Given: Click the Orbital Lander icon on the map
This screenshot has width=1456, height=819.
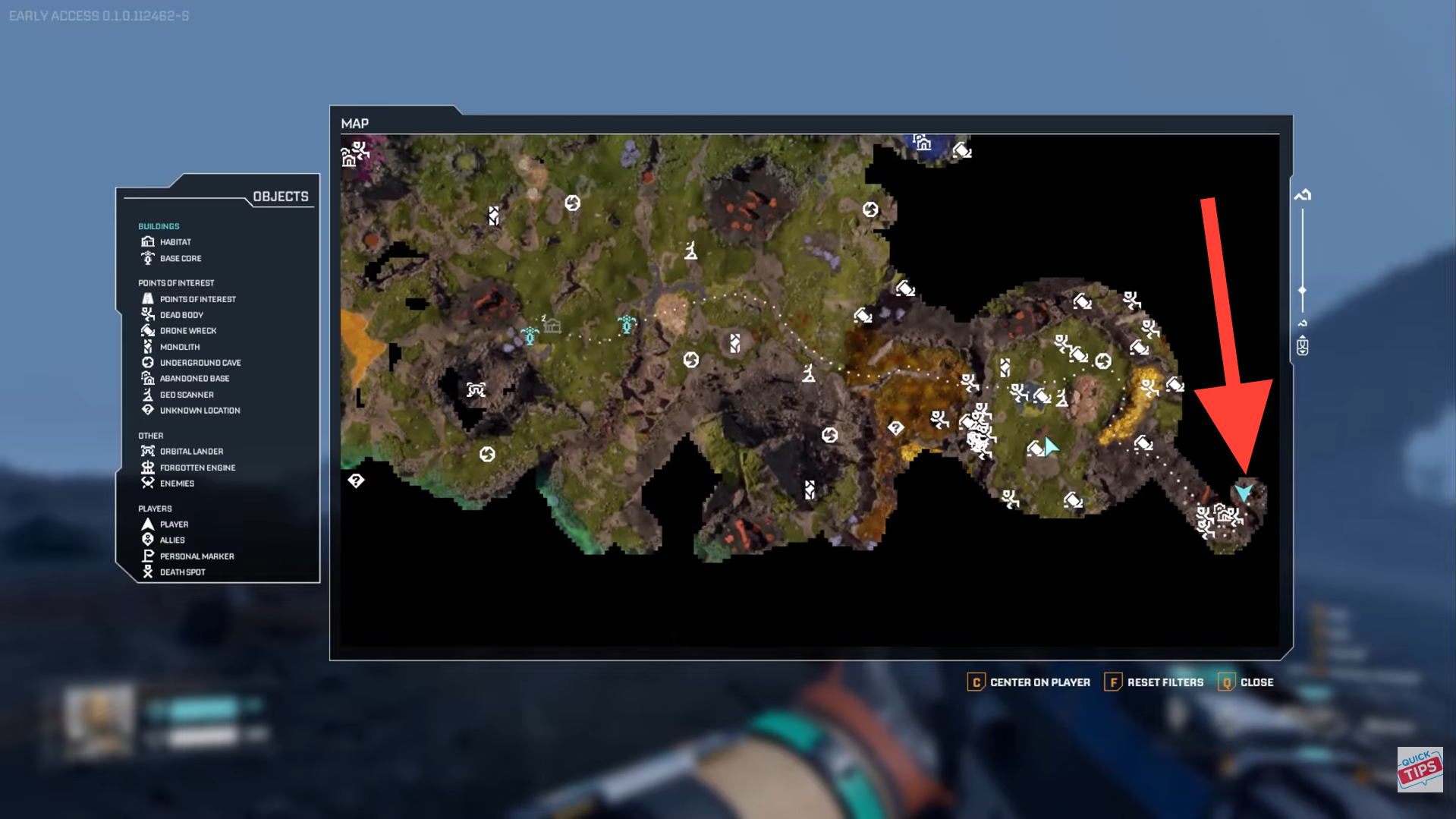Looking at the screenshot, I should coord(476,390).
